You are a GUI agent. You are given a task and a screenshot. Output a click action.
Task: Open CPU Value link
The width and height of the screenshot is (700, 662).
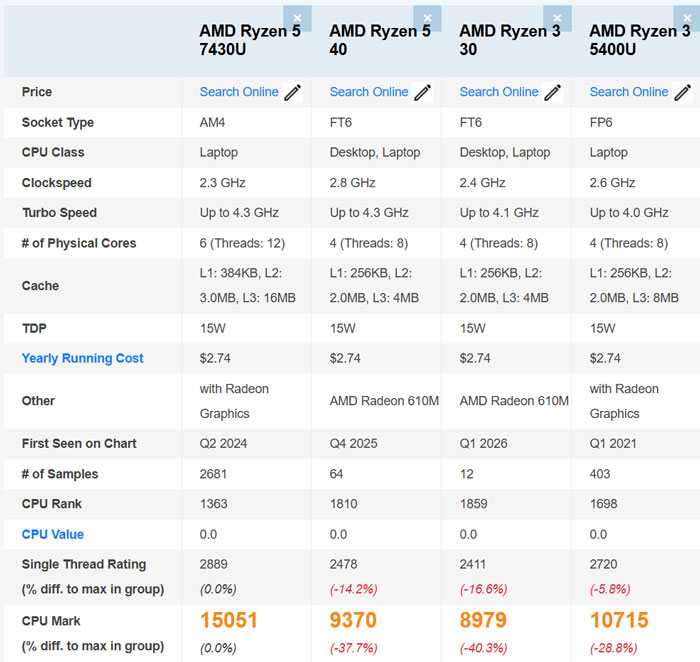click(53, 534)
